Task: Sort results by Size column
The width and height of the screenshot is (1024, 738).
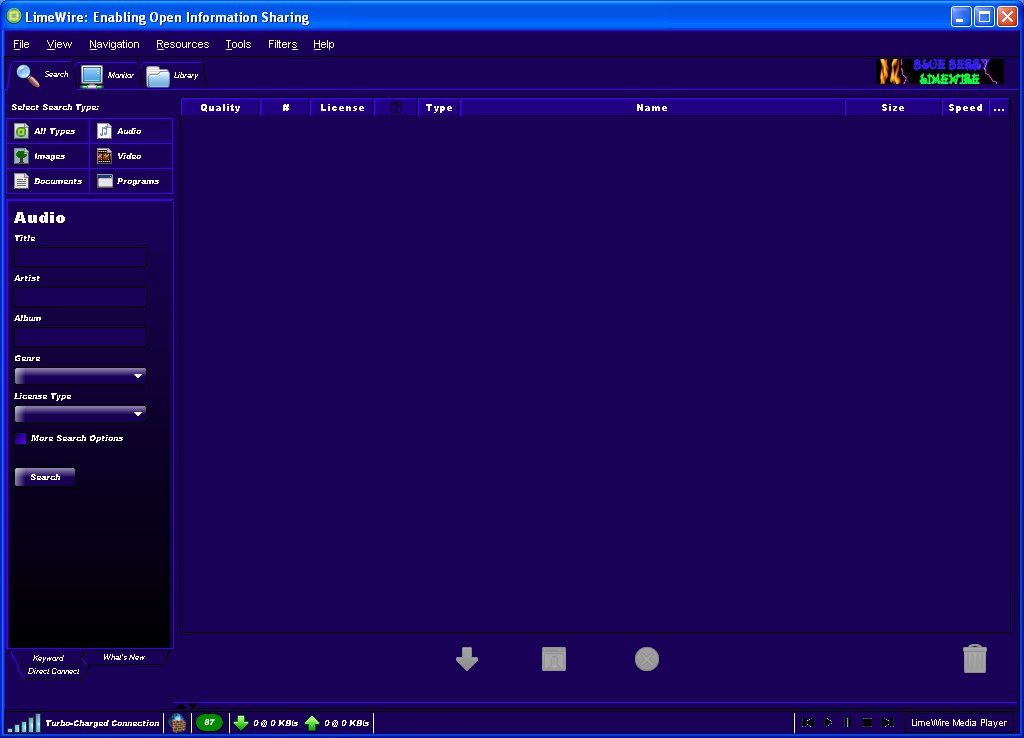Action: [x=893, y=108]
